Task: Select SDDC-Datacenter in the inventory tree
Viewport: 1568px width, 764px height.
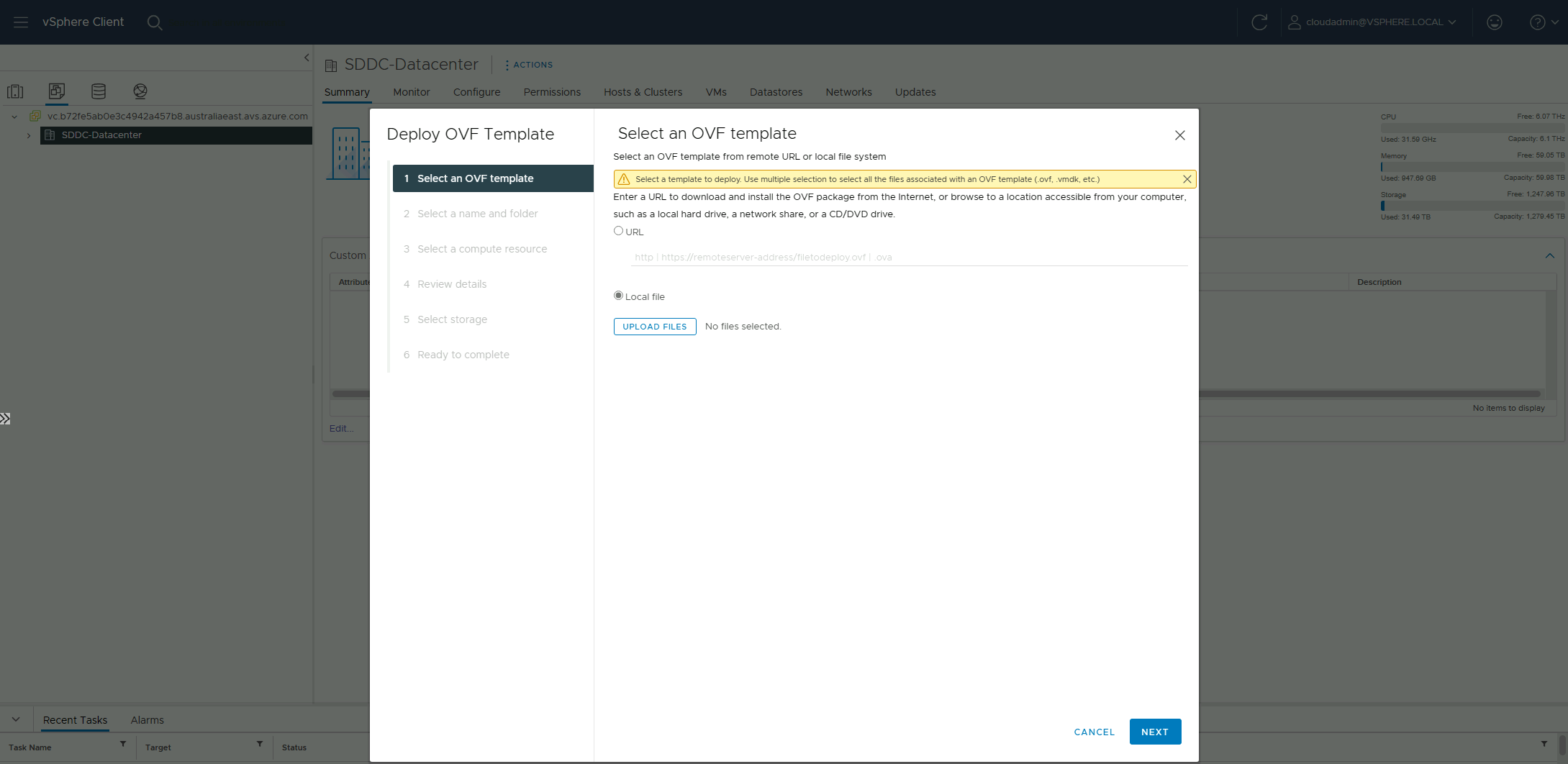Action: tap(101, 135)
